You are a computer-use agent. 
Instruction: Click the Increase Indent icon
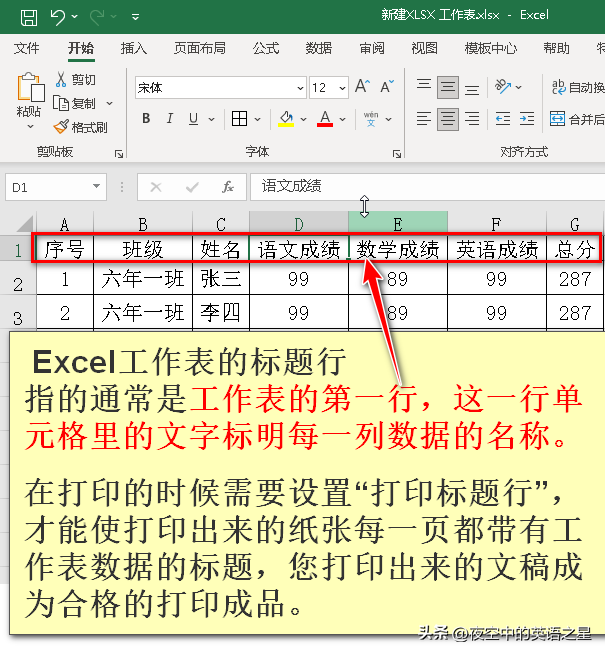tap(527, 119)
